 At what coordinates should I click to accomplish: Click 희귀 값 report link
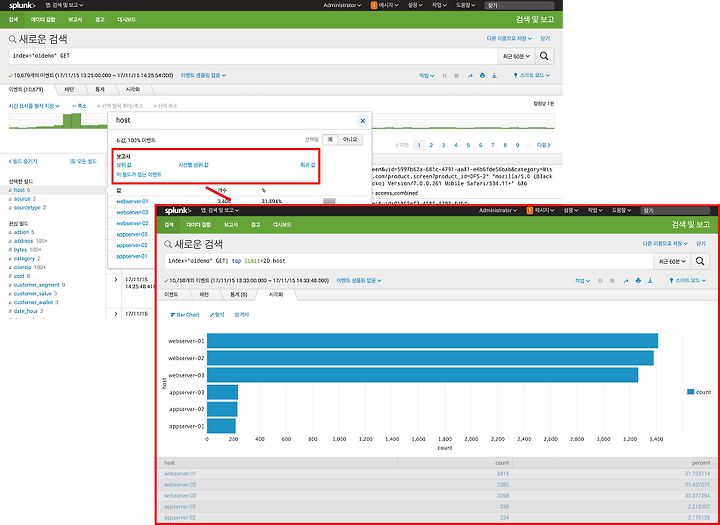coord(307,164)
